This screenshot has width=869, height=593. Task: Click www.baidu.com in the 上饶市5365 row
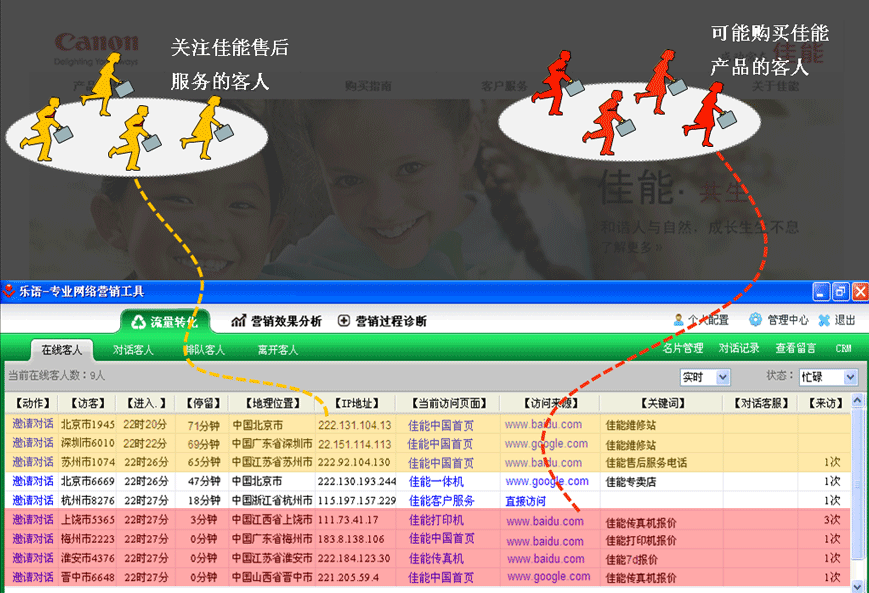click(x=545, y=521)
